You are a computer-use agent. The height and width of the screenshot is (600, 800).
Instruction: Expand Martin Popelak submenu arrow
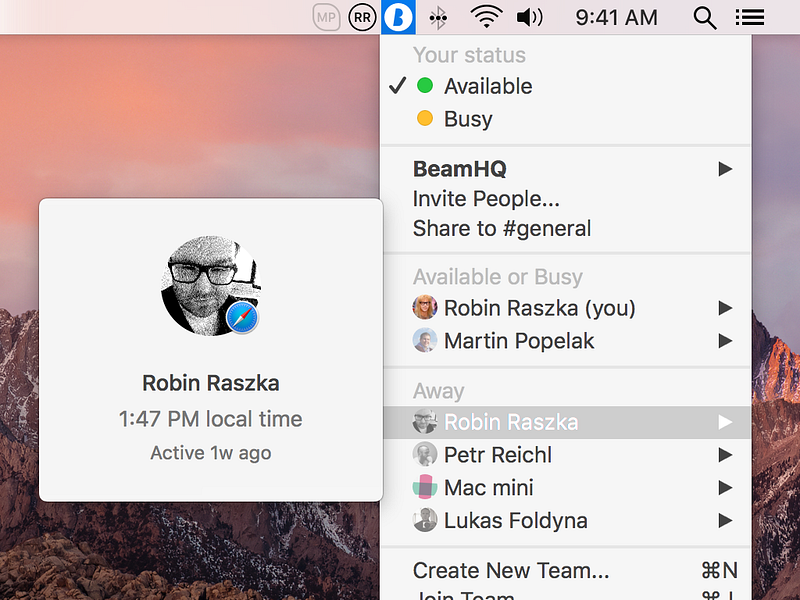[725, 340]
